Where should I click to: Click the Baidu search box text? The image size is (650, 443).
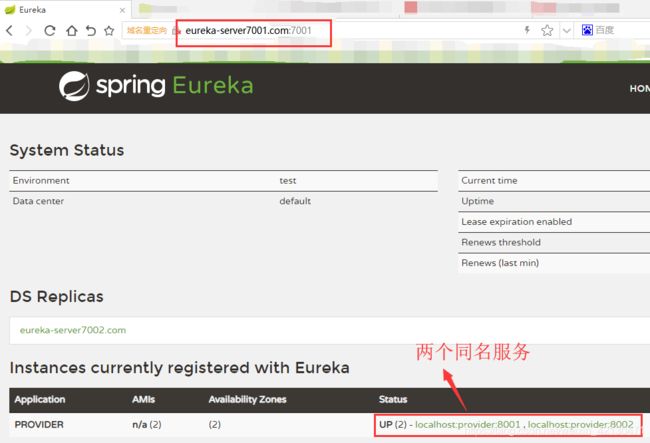click(x=604, y=30)
